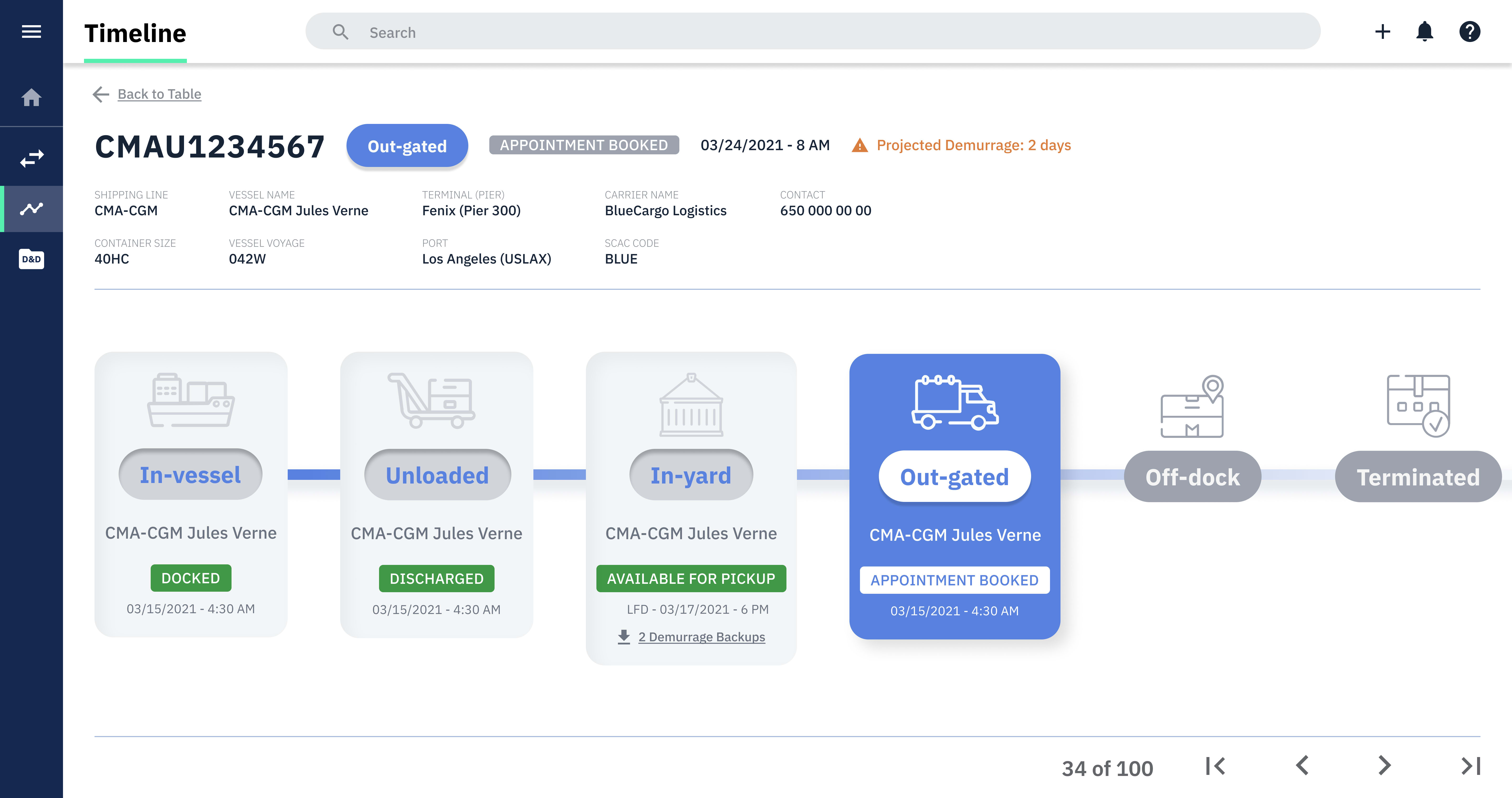Image resolution: width=1512 pixels, height=798 pixels.
Task: Click the DISCHARGED status badge
Action: coord(437,579)
